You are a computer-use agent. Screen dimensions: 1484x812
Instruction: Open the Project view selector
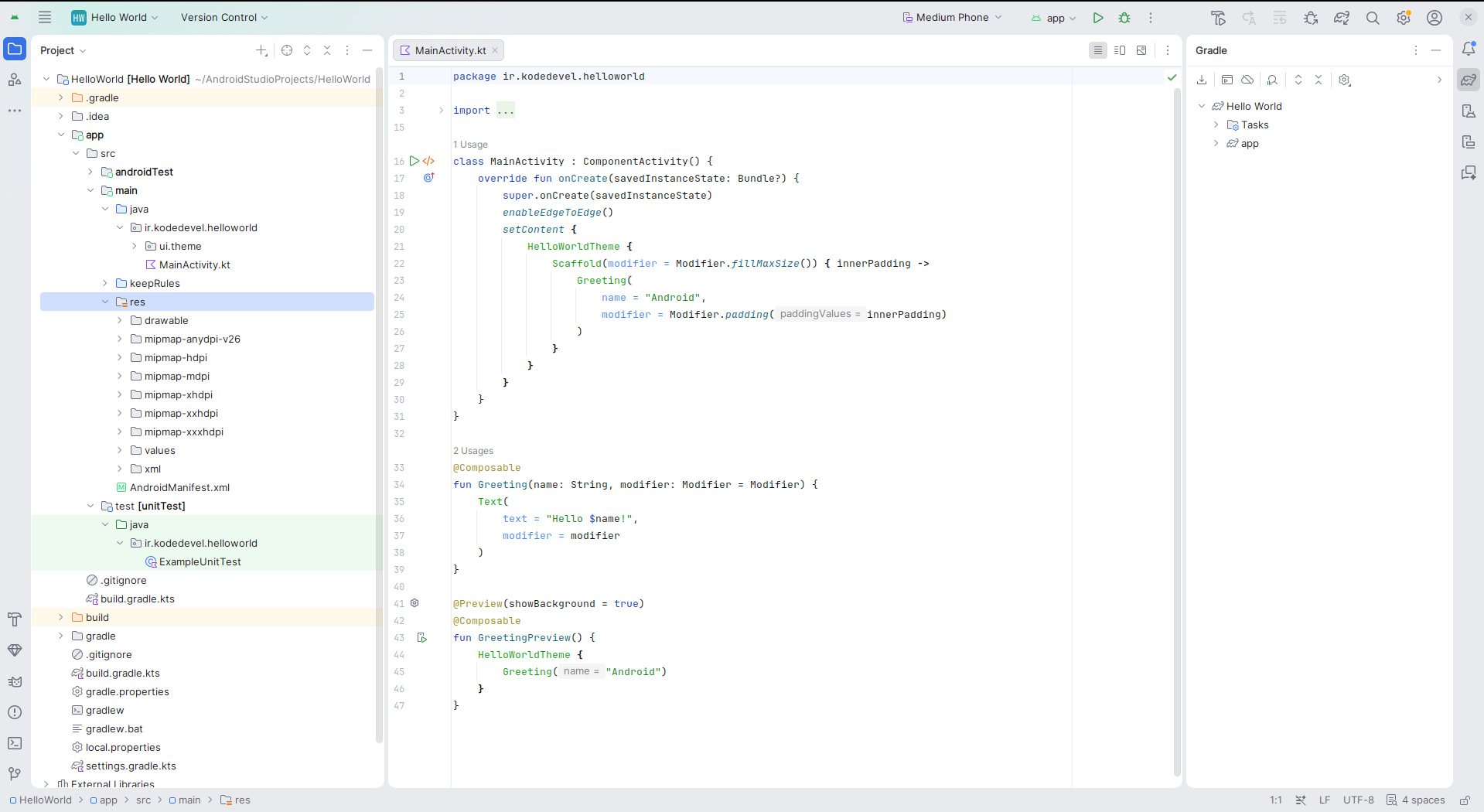(x=63, y=50)
